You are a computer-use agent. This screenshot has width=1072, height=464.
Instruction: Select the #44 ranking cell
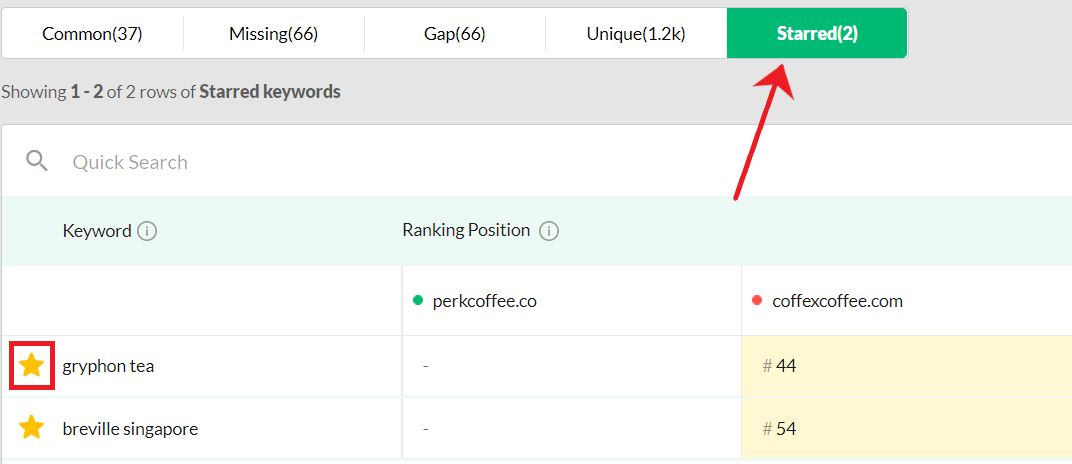pyautogui.click(x=907, y=366)
